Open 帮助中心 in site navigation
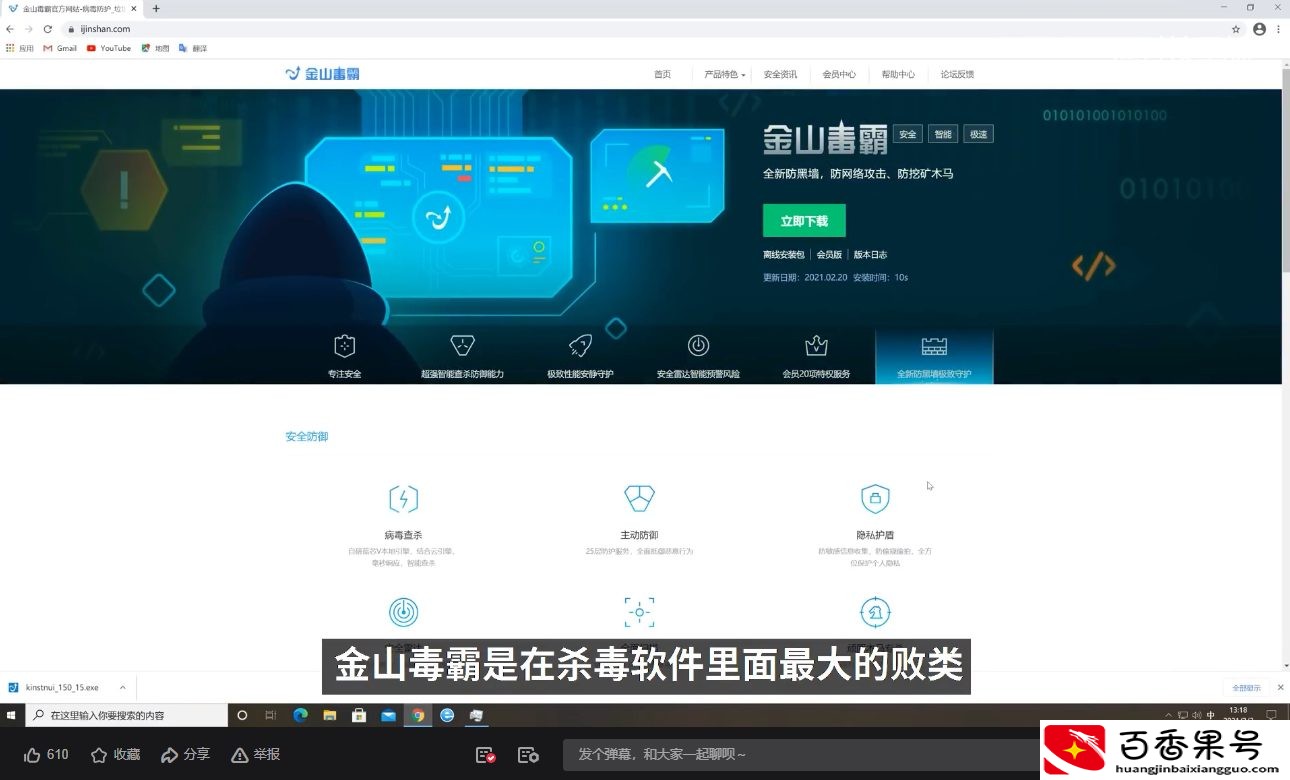This screenshot has height=780, width=1290. pos(898,74)
